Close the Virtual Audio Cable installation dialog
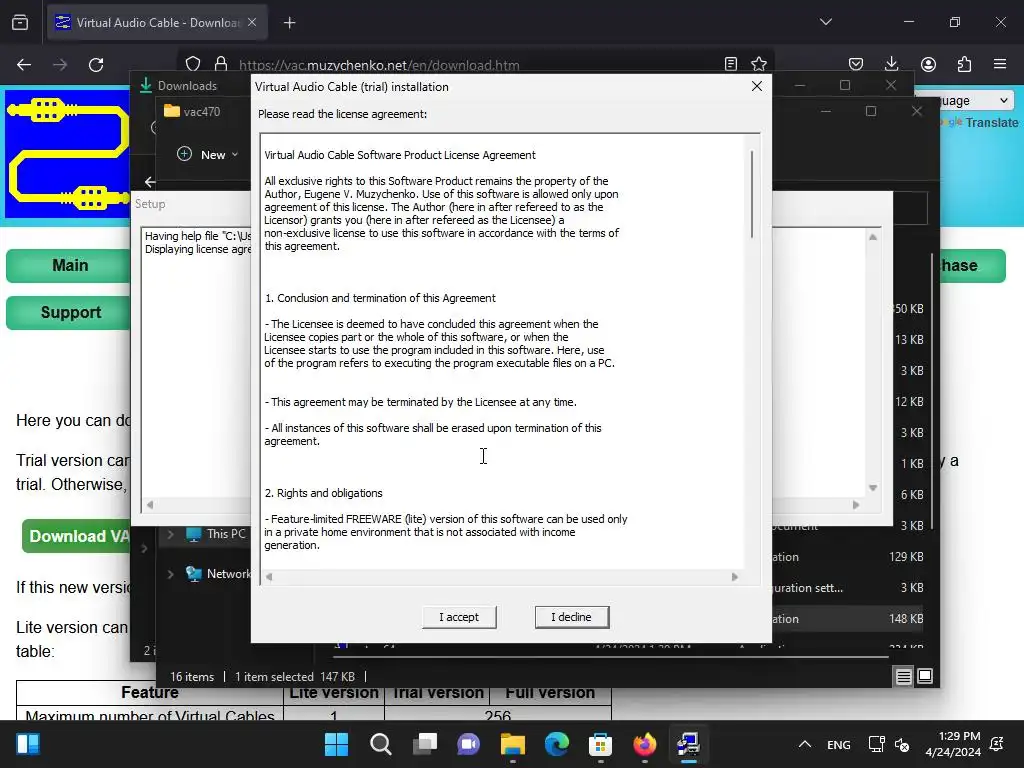This screenshot has width=1024, height=768. click(x=757, y=86)
